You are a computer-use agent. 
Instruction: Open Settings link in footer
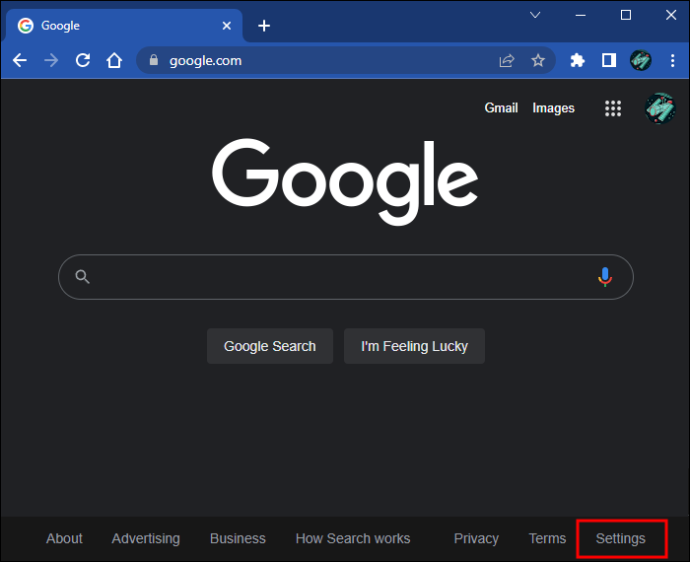tap(620, 538)
